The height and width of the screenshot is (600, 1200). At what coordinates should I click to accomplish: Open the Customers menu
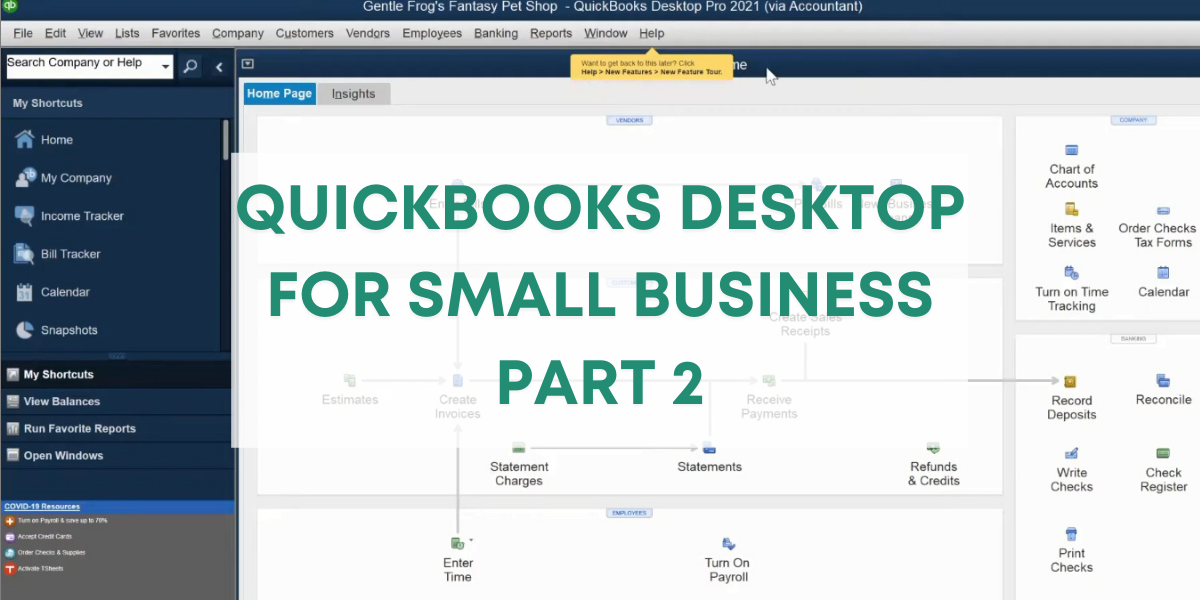pos(305,33)
